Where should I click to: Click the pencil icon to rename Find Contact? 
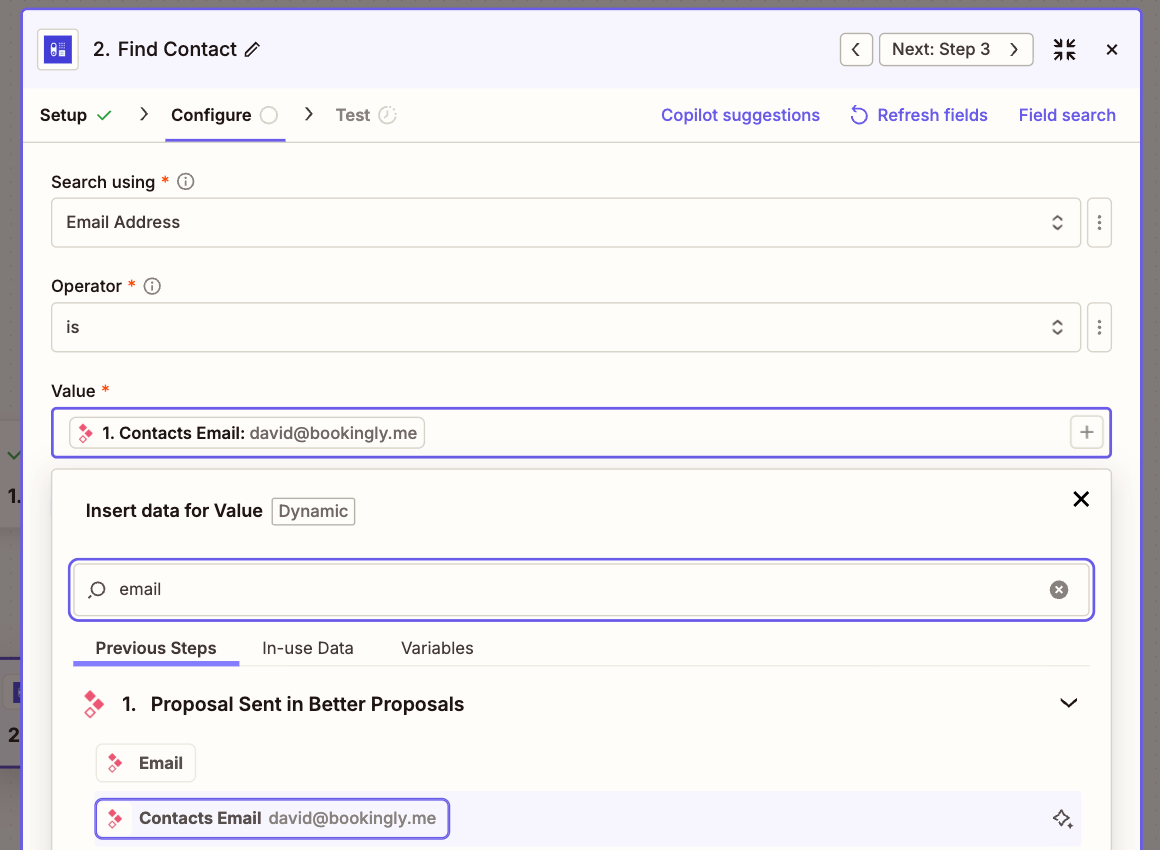click(252, 50)
